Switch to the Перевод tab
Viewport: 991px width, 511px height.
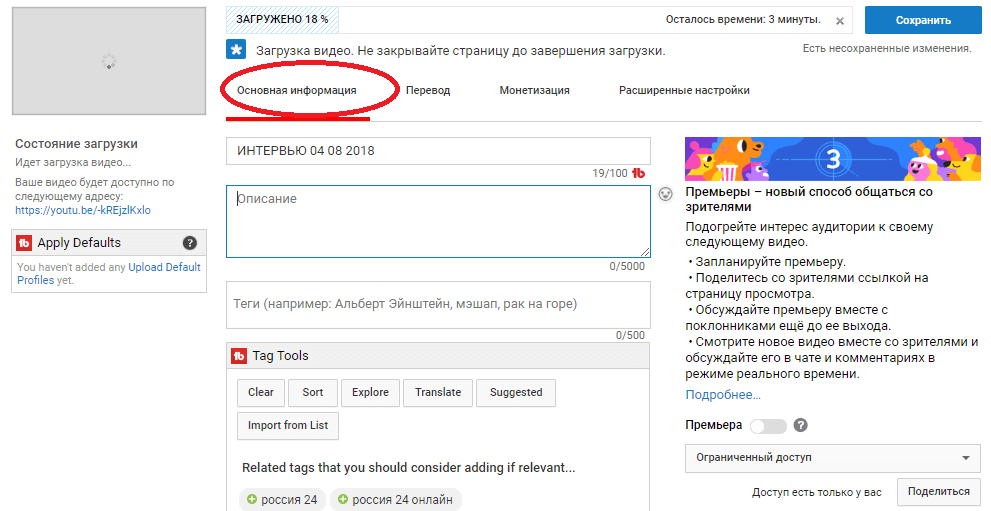[428, 90]
